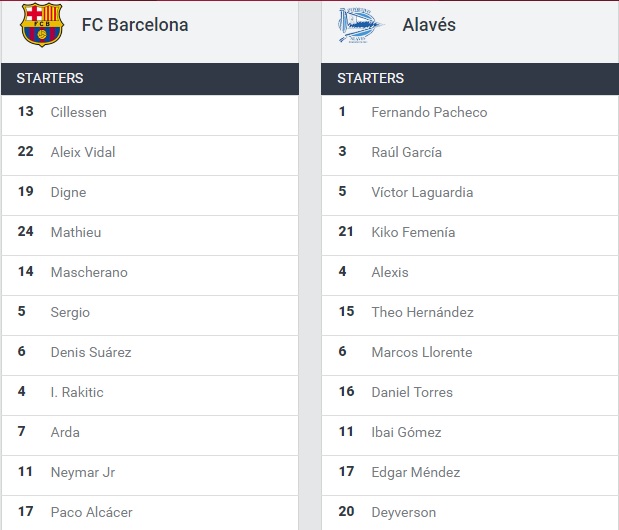Image resolution: width=619 pixels, height=530 pixels.
Task: Click Fernando Pacheco in the Alavés lineup
Action: (x=429, y=112)
